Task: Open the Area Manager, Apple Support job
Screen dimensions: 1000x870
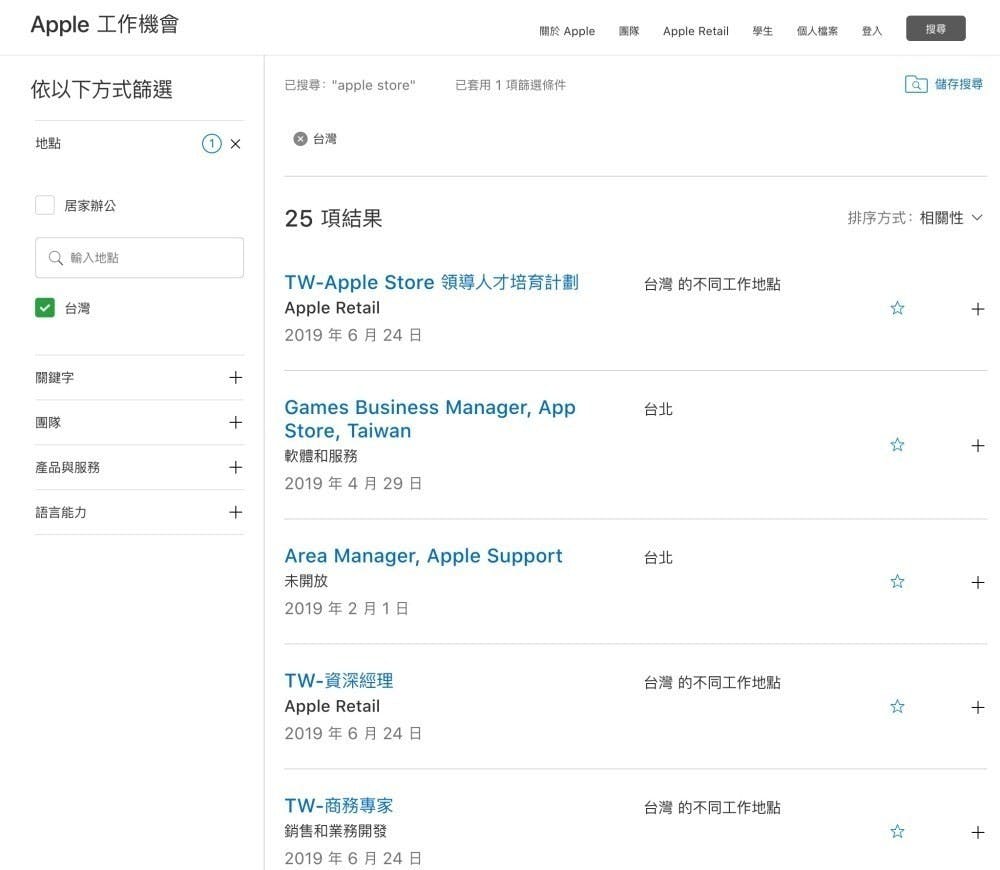Action: 423,556
